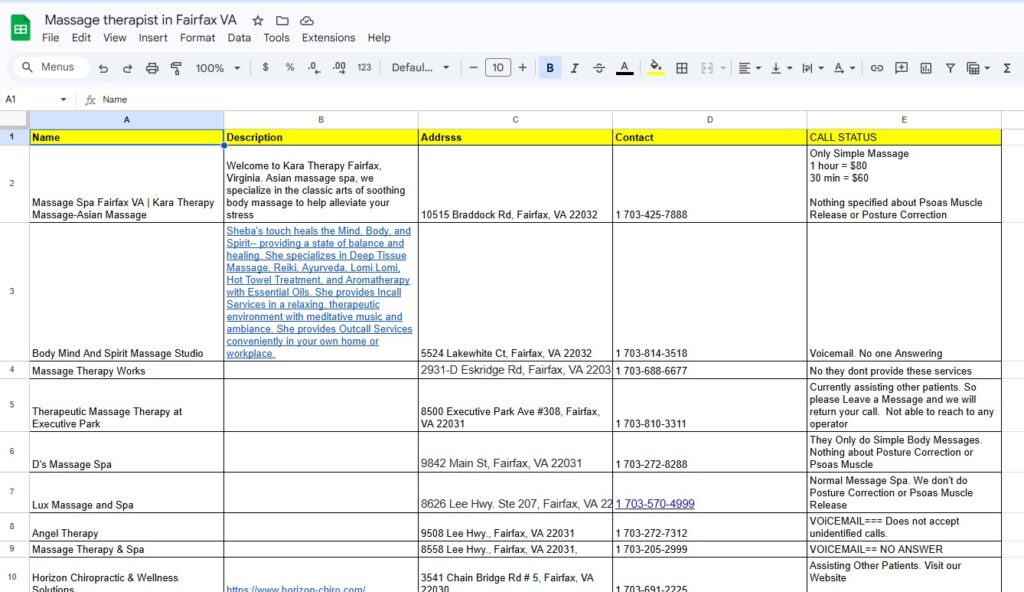Open the borders options
The image size is (1024, 592).
(682, 68)
